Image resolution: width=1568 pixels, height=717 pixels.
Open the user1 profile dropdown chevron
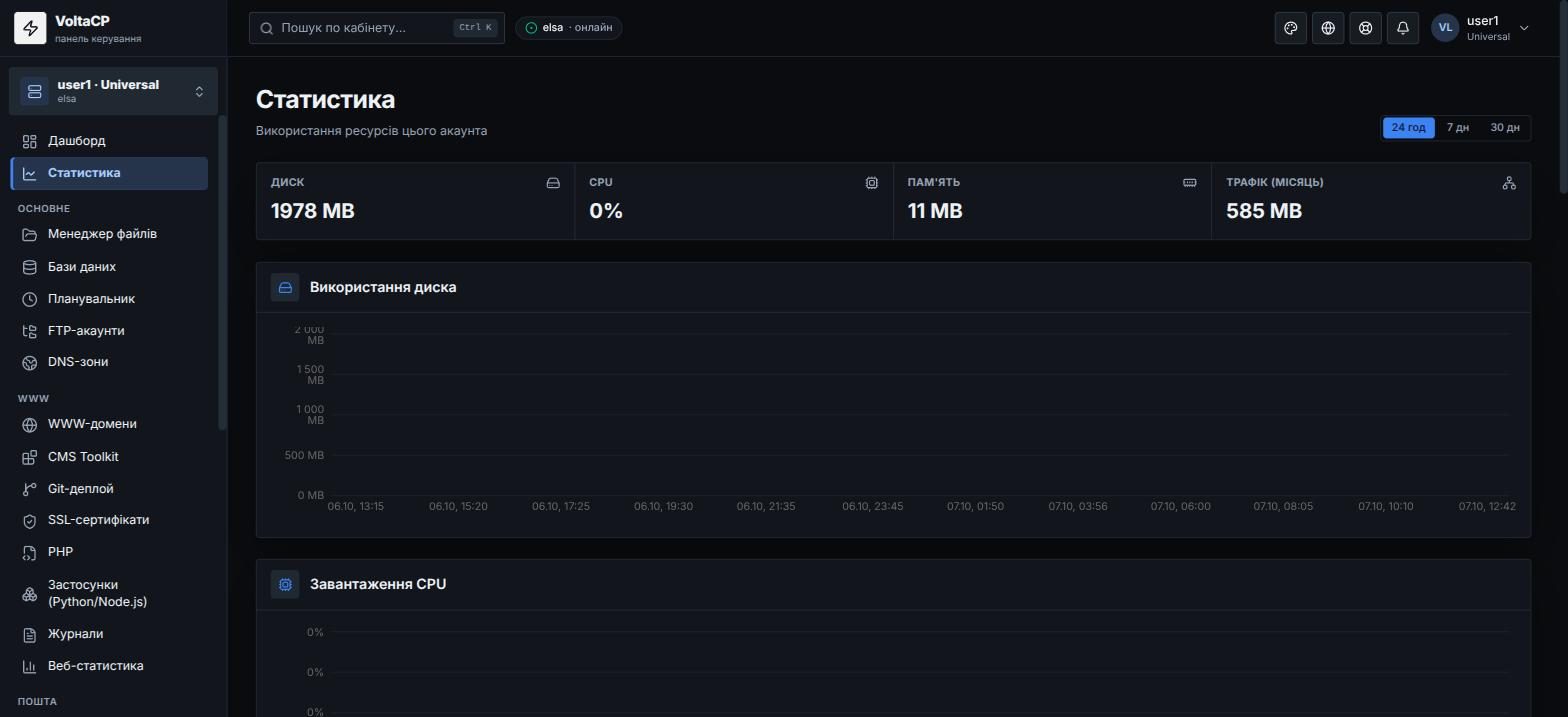tap(1524, 28)
